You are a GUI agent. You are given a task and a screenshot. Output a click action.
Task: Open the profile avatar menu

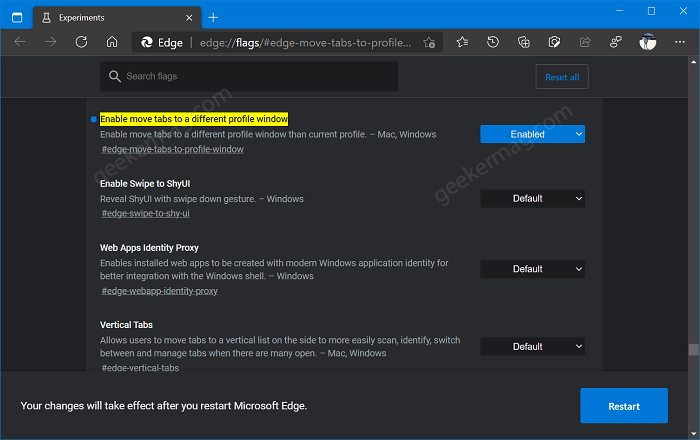coord(647,42)
